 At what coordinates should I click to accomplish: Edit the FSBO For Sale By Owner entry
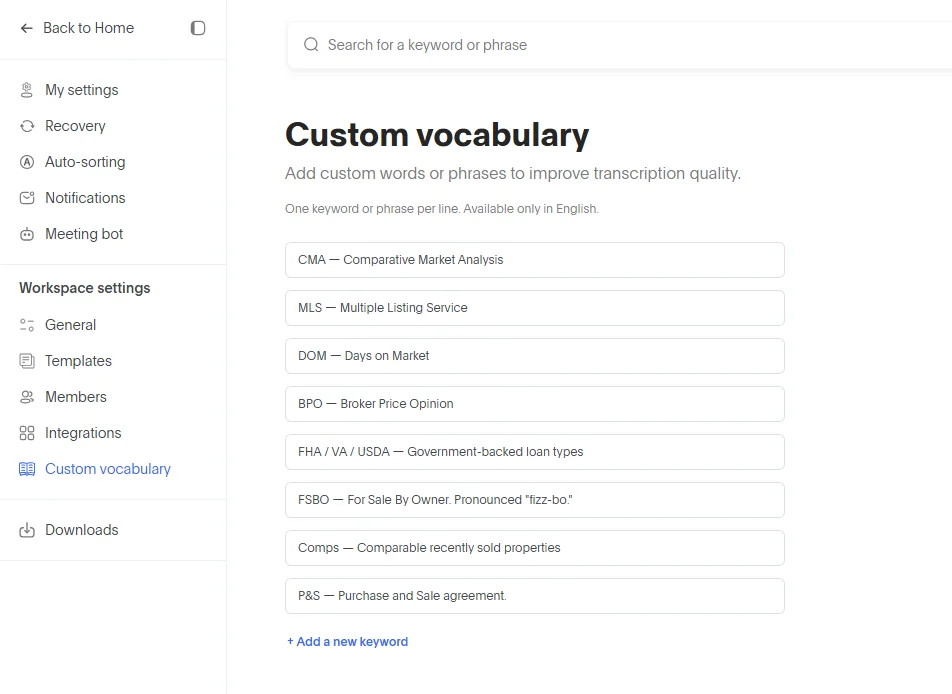coord(535,500)
